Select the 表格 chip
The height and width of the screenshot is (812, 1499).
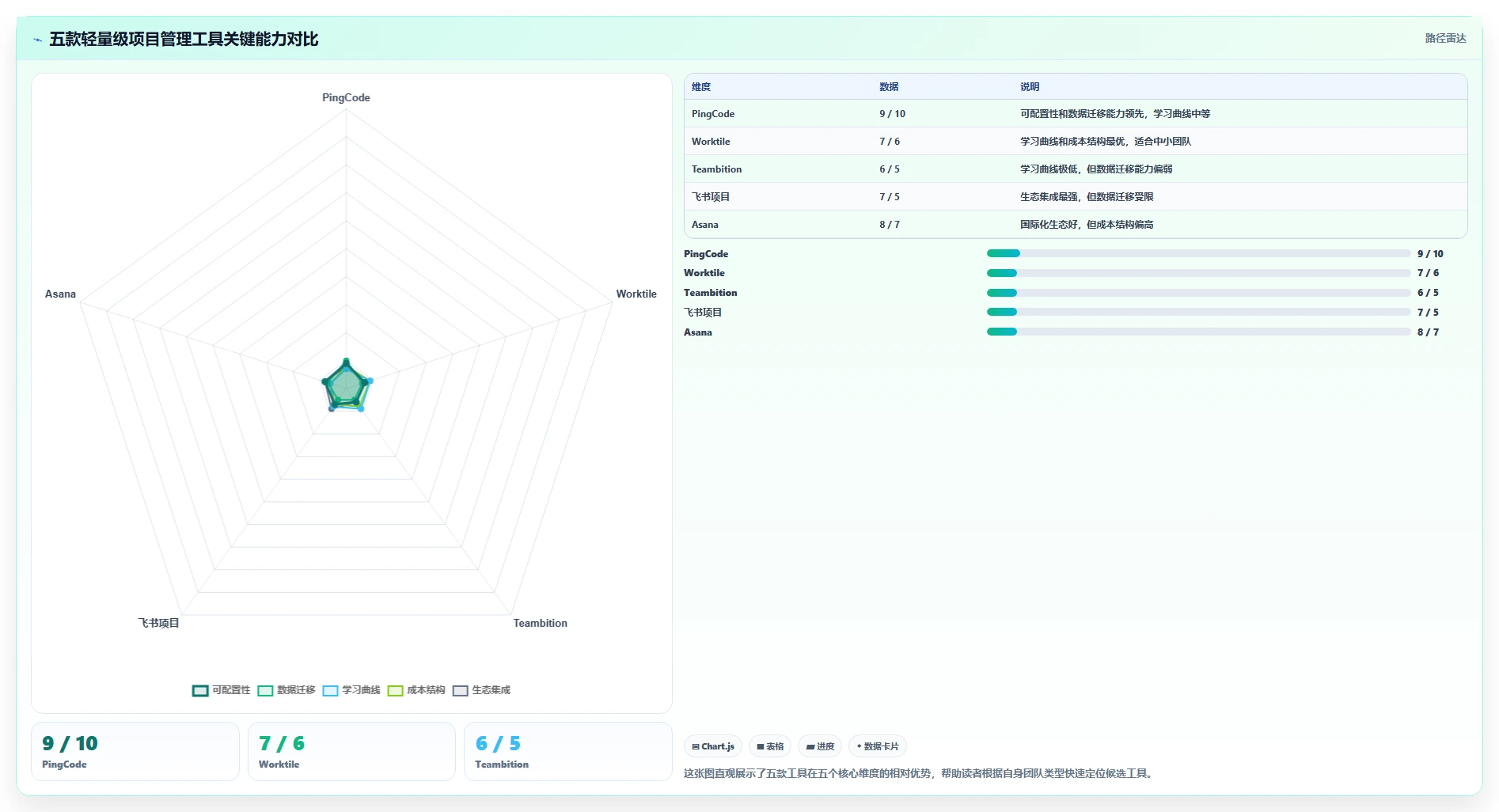tap(770, 746)
